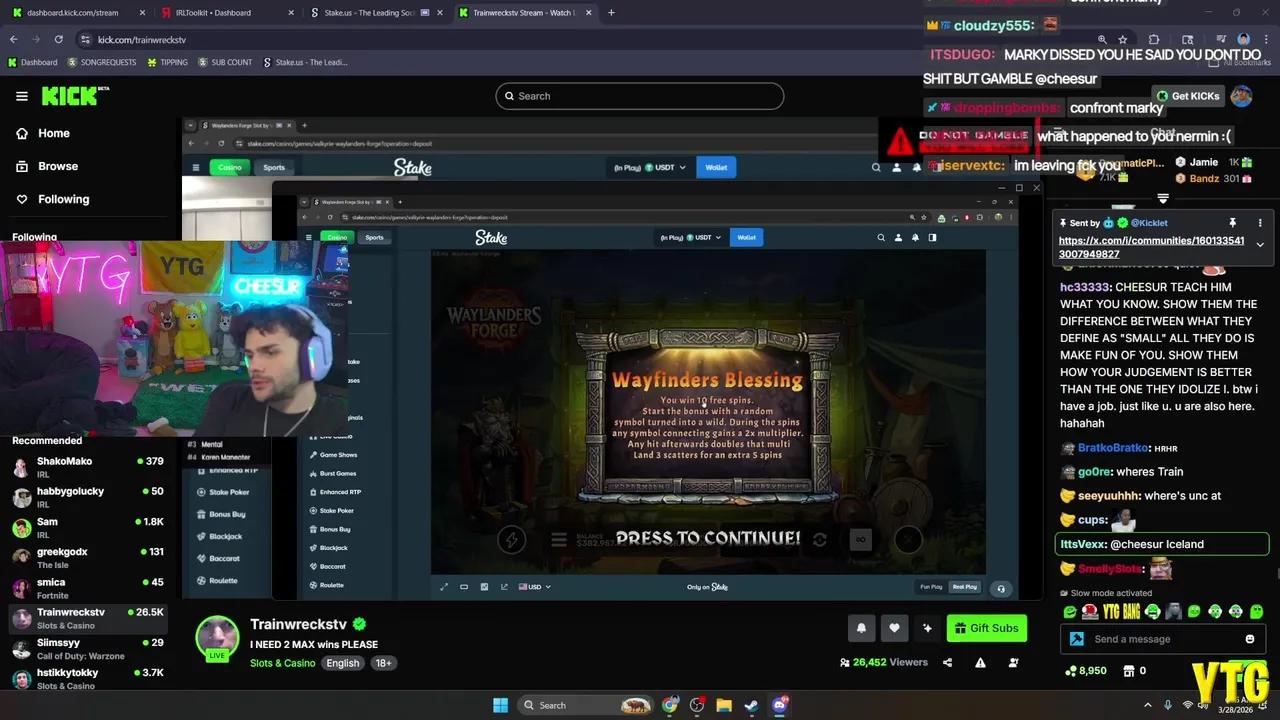The image size is (1280, 720).
Task: Open Discord from the taskbar
Action: pyautogui.click(x=779, y=705)
